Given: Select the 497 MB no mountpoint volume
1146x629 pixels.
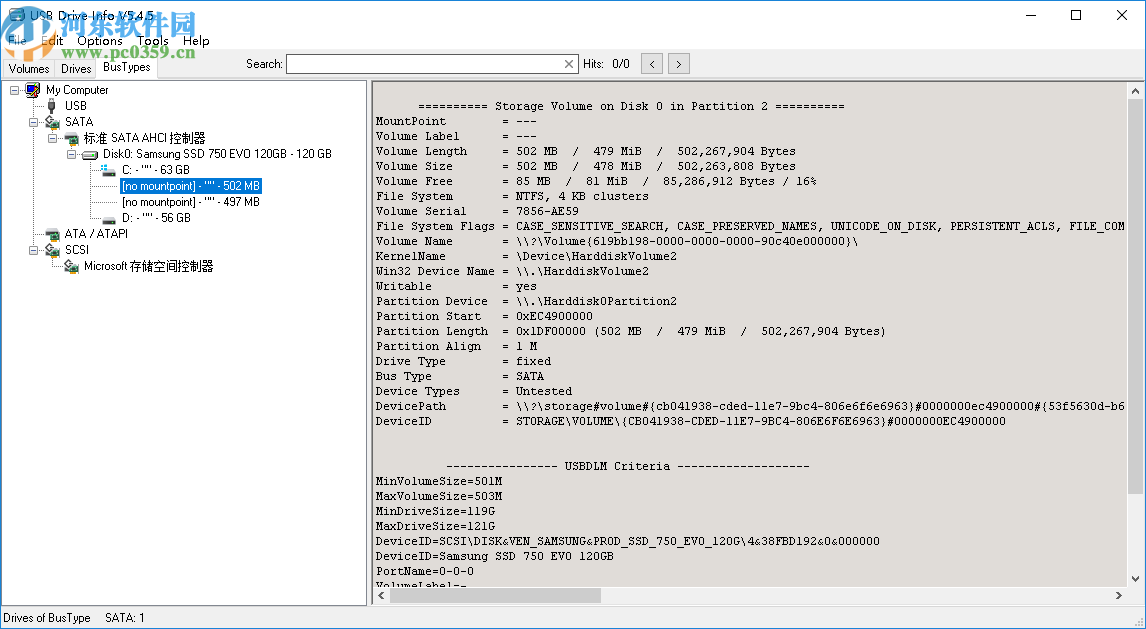Looking at the screenshot, I should tap(191, 202).
